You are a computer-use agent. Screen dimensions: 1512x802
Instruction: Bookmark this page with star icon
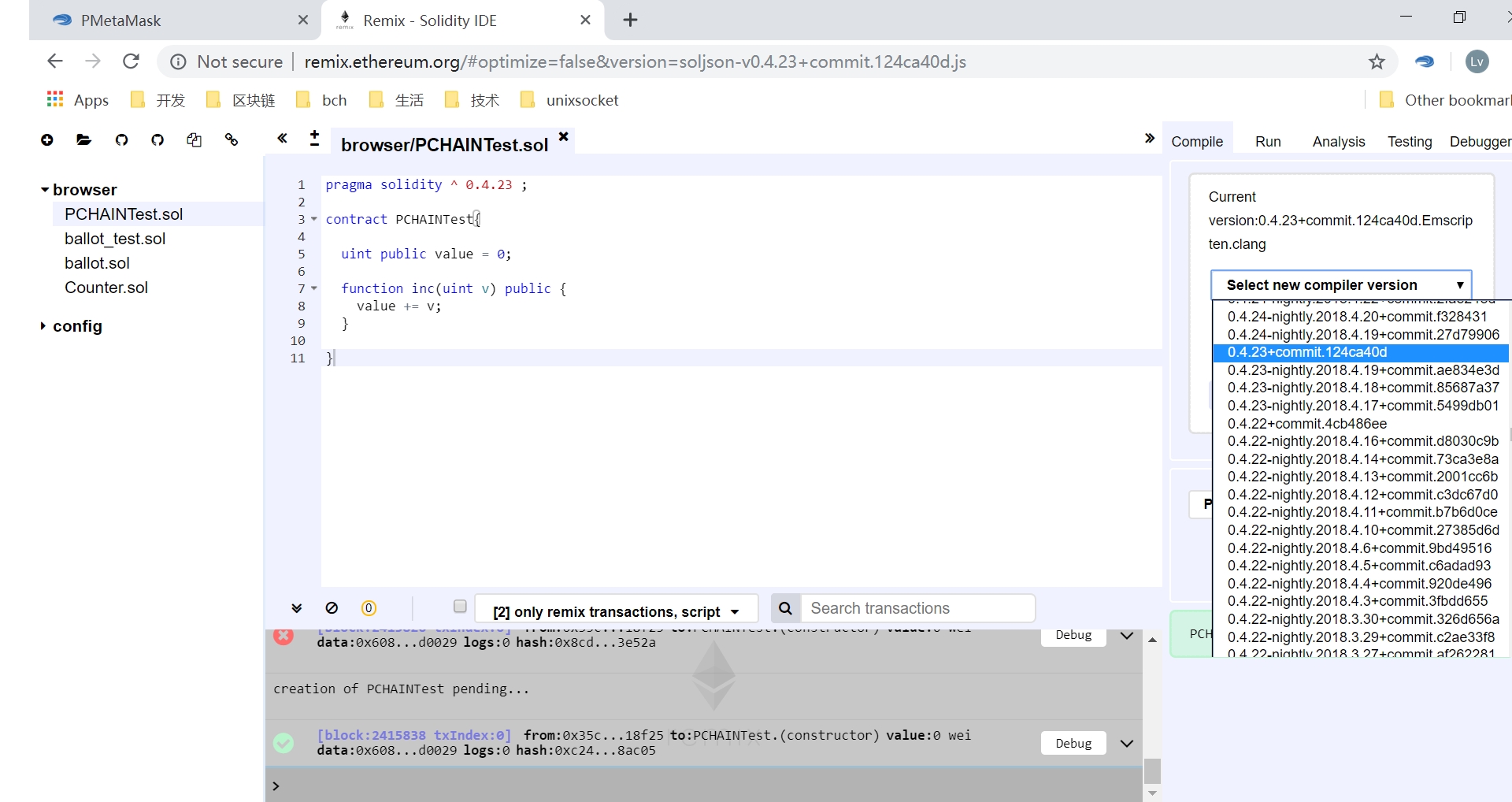coord(1376,61)
